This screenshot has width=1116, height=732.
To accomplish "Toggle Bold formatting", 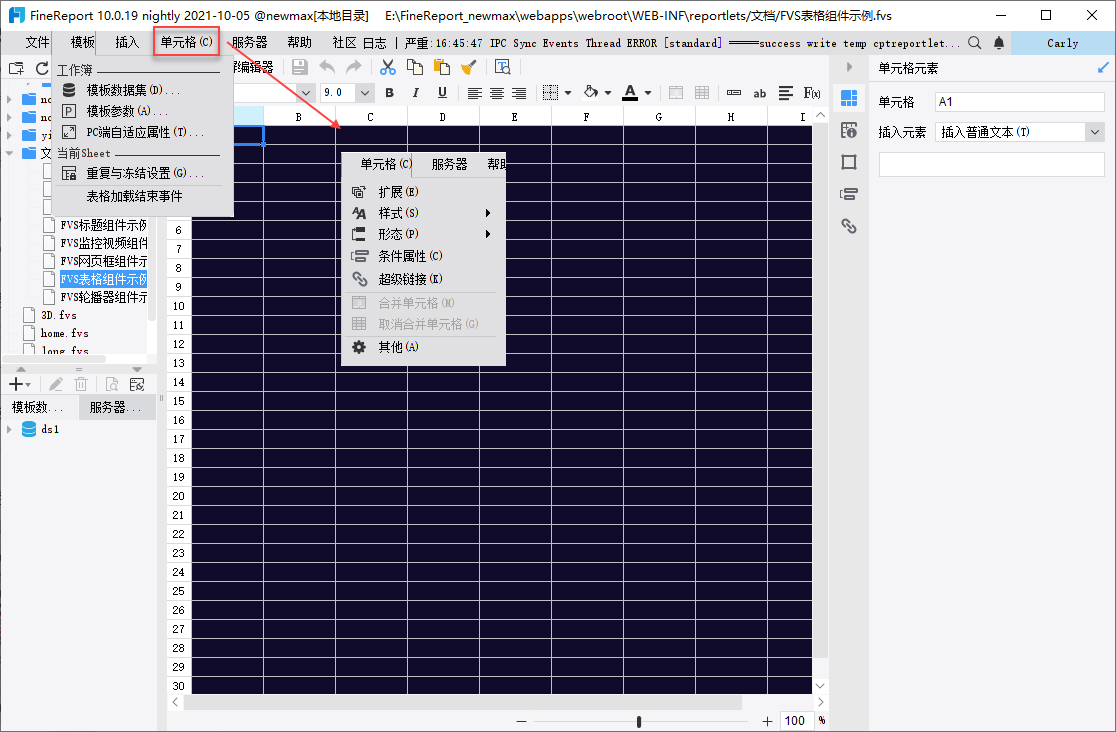I will [389, 93].
